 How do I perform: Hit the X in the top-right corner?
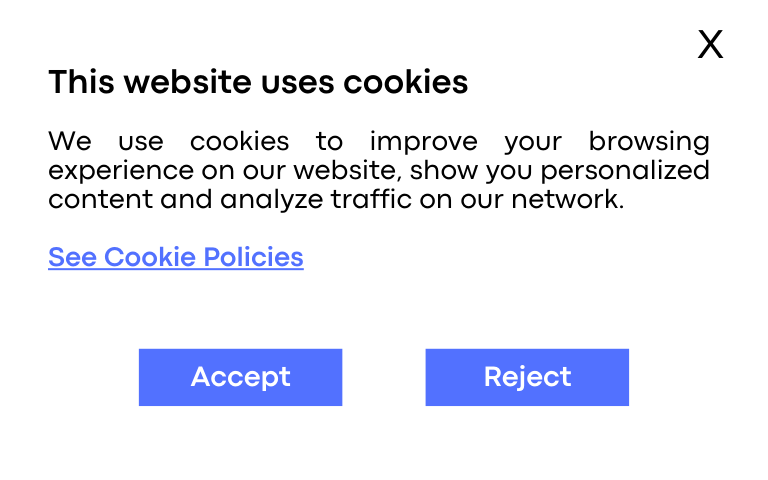click(x=710, y=44)
